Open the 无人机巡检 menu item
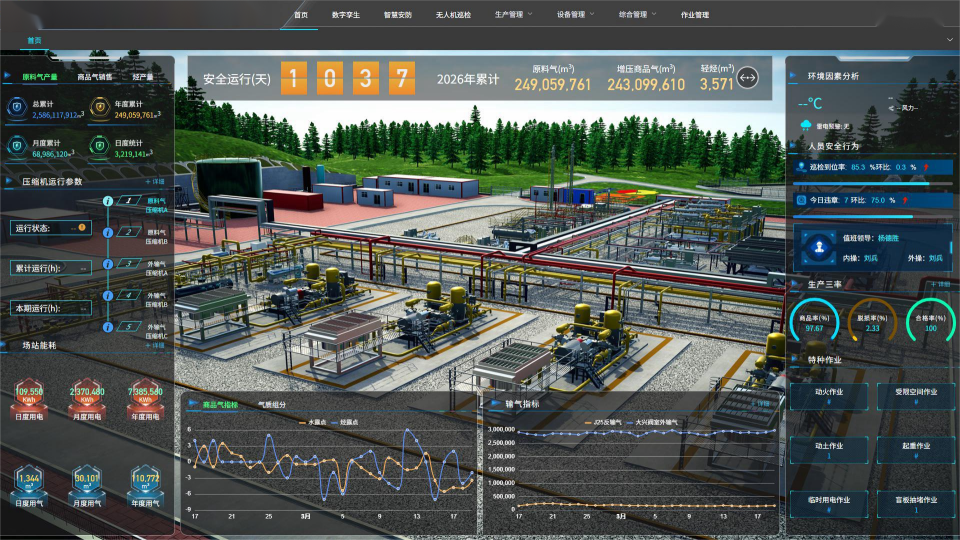Image resolution: width=960 pixels, height=540 pixels. point(452,15)
